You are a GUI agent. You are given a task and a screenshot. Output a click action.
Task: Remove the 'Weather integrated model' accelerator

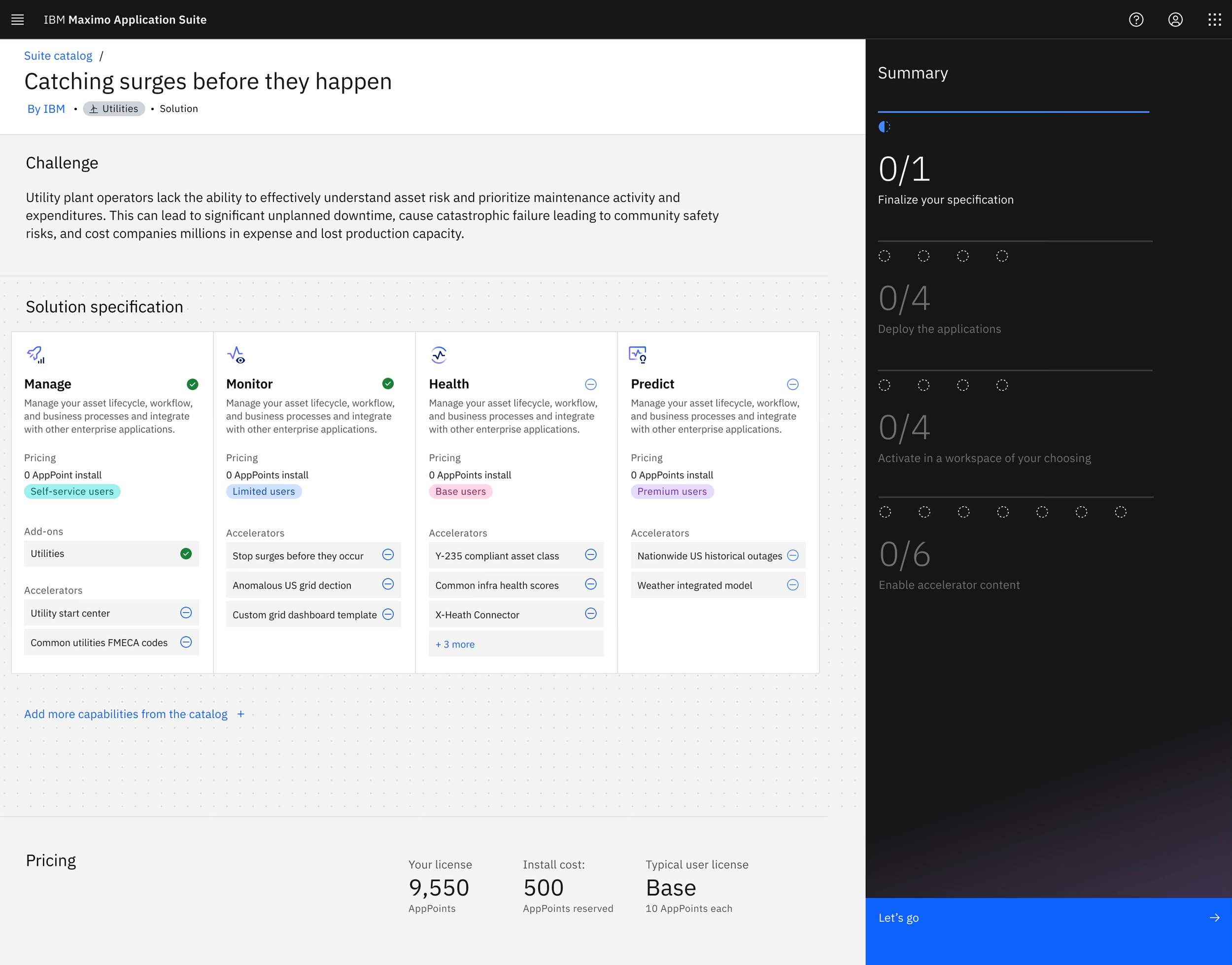[793, 585]
